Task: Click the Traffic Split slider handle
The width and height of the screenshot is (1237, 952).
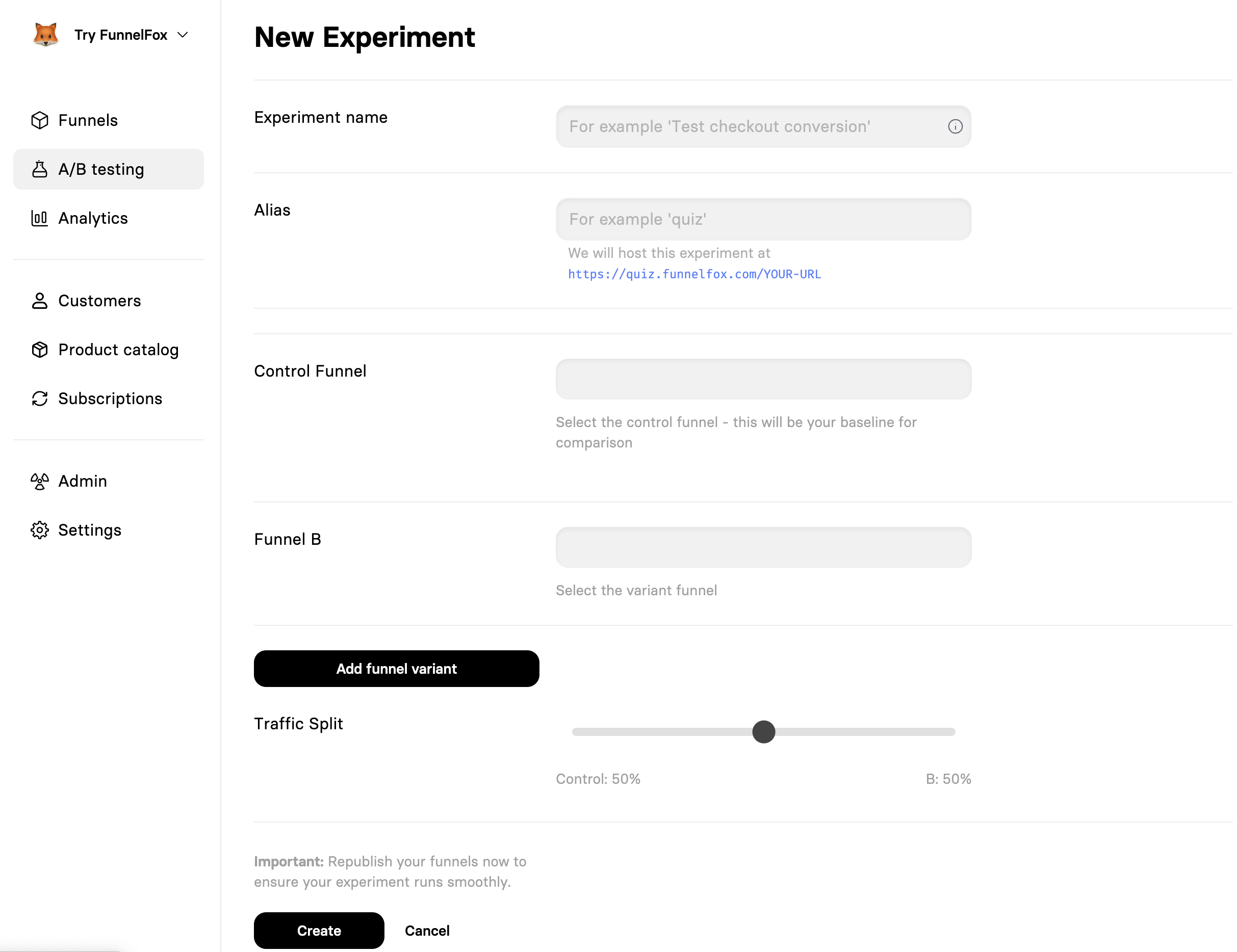Action: tap(763, 732)
